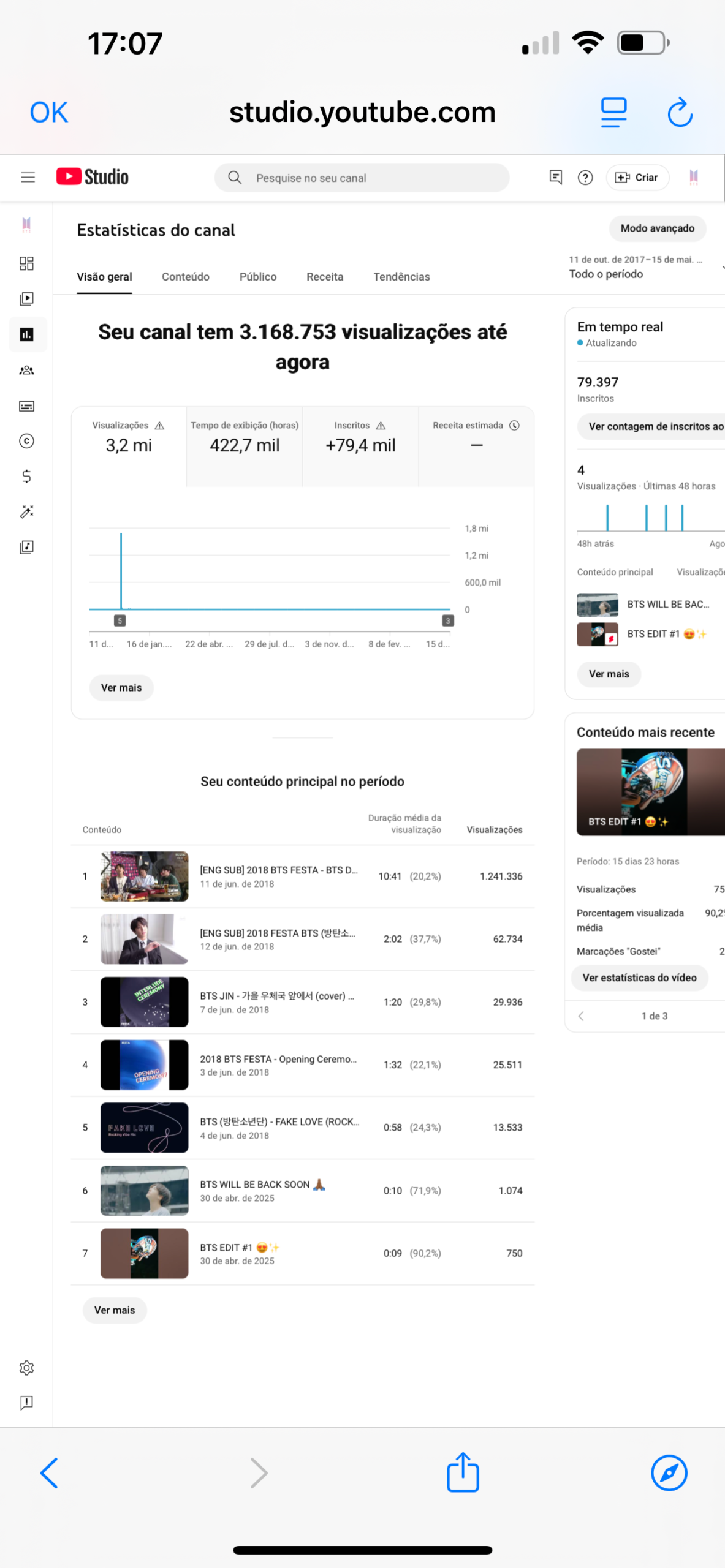Image resolution: width=725 pixels, height=1568 pixels.
Task: Open Earn dollar sidebar icon
Action: [26, 477]
